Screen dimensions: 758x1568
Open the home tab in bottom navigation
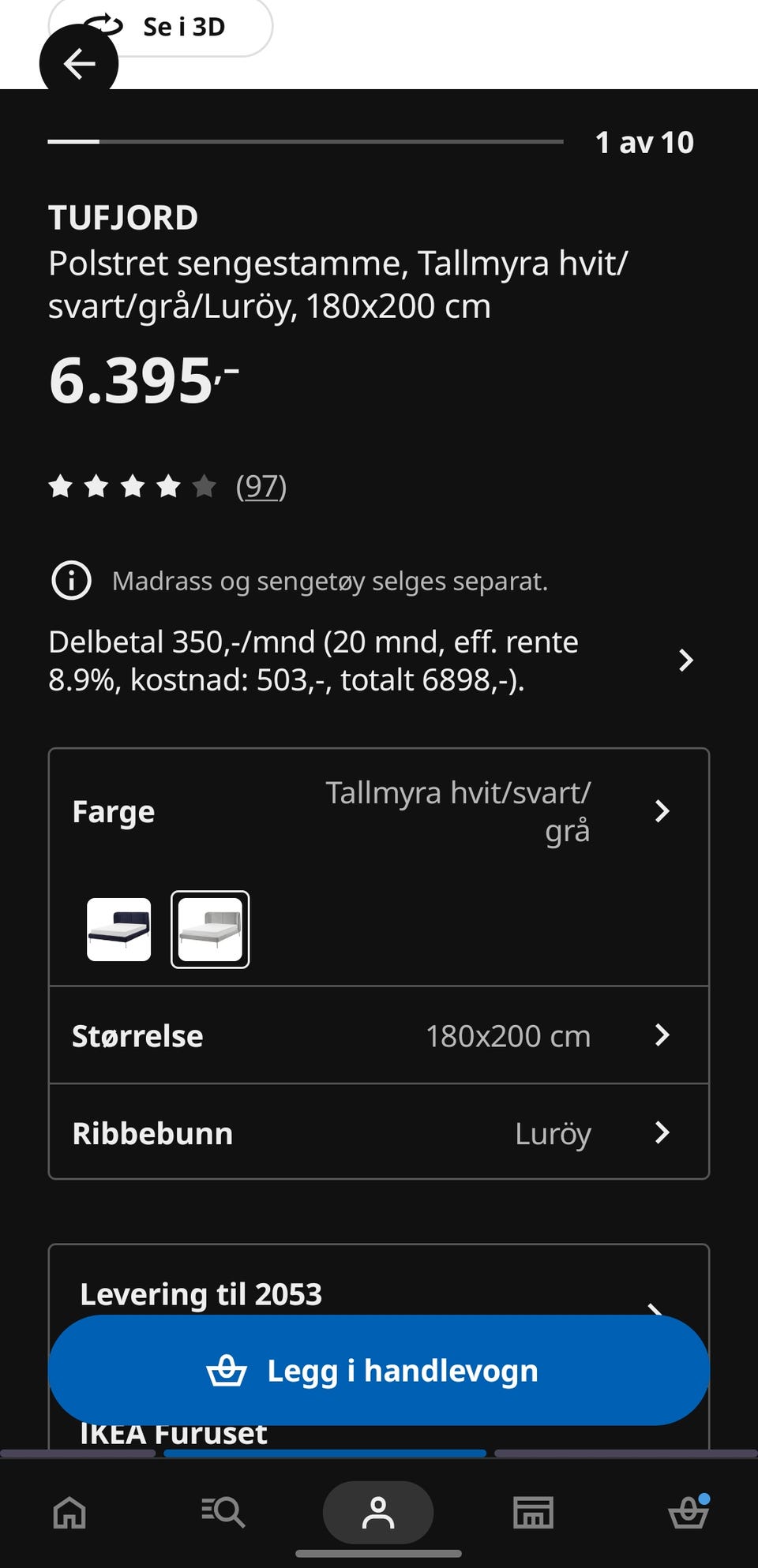[x=69, y=1513]
